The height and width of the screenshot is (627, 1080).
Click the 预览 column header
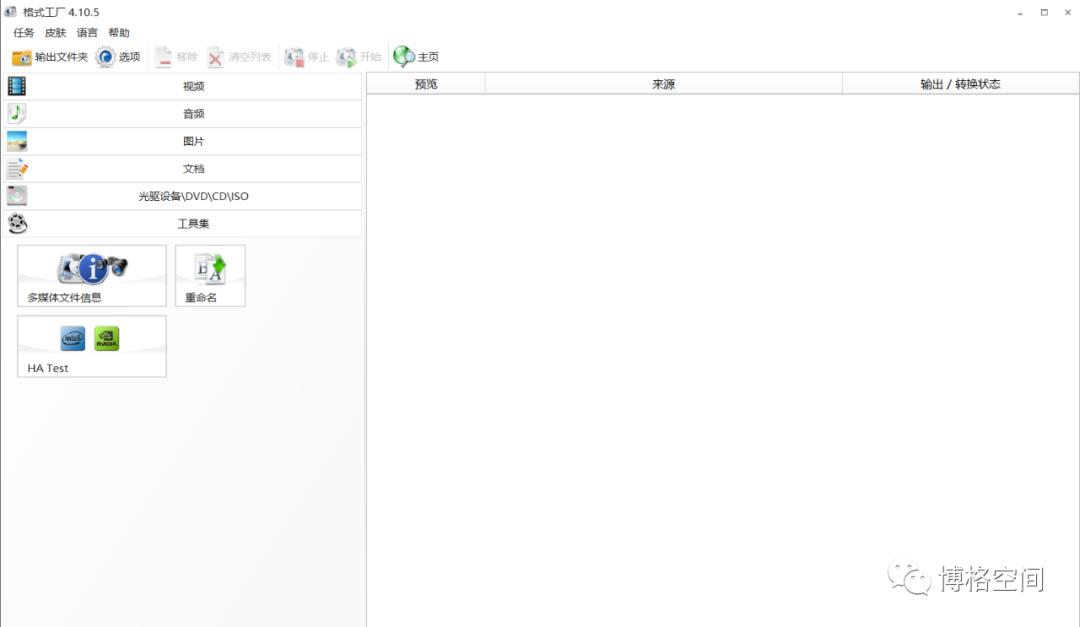[426, 84]
